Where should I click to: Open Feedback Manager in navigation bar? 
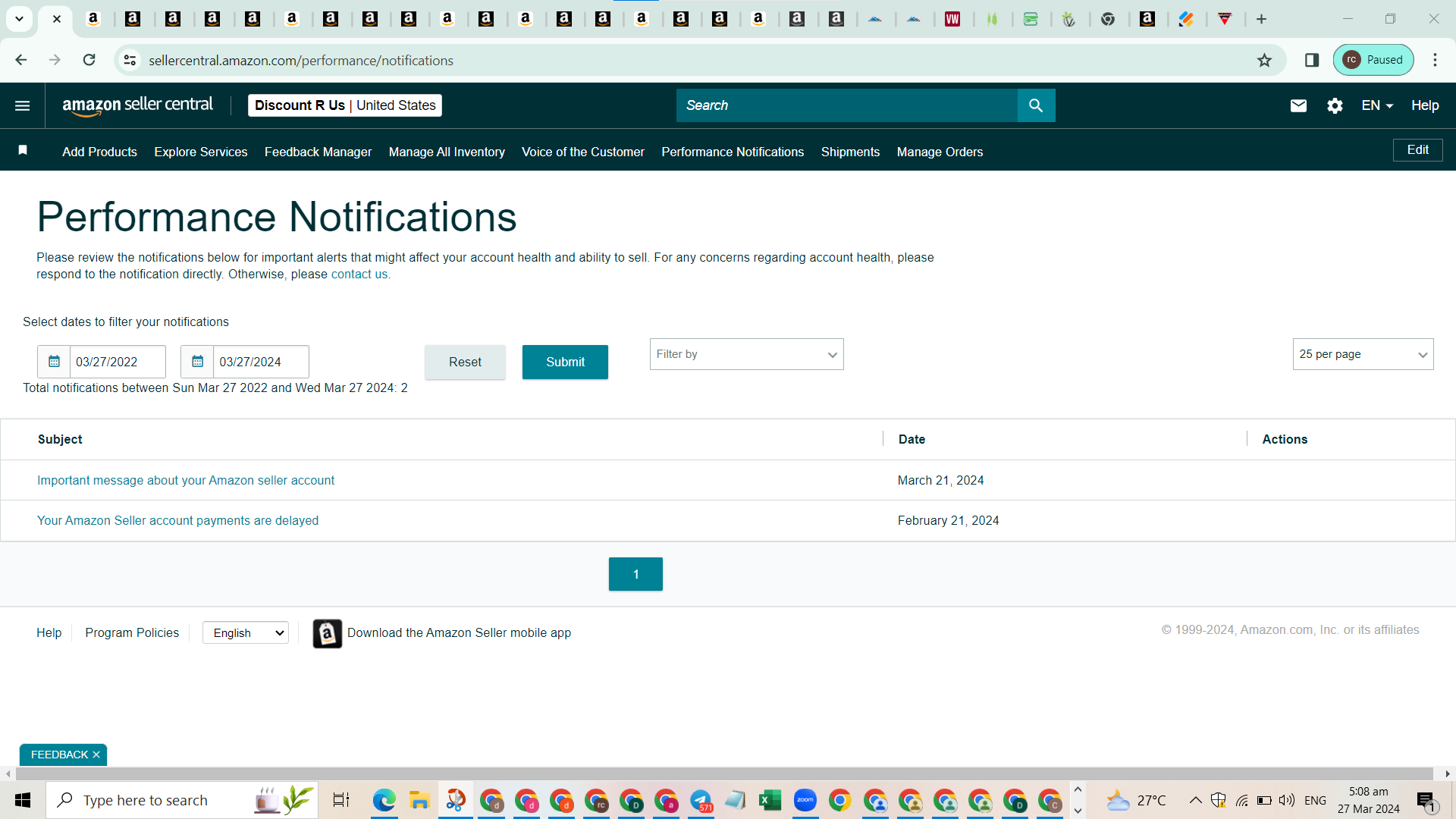(318, 152)
